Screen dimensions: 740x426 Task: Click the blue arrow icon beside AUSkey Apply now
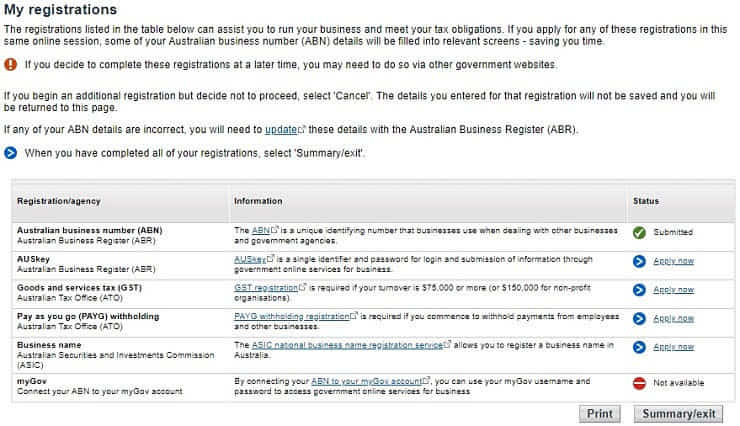point(639,261)
